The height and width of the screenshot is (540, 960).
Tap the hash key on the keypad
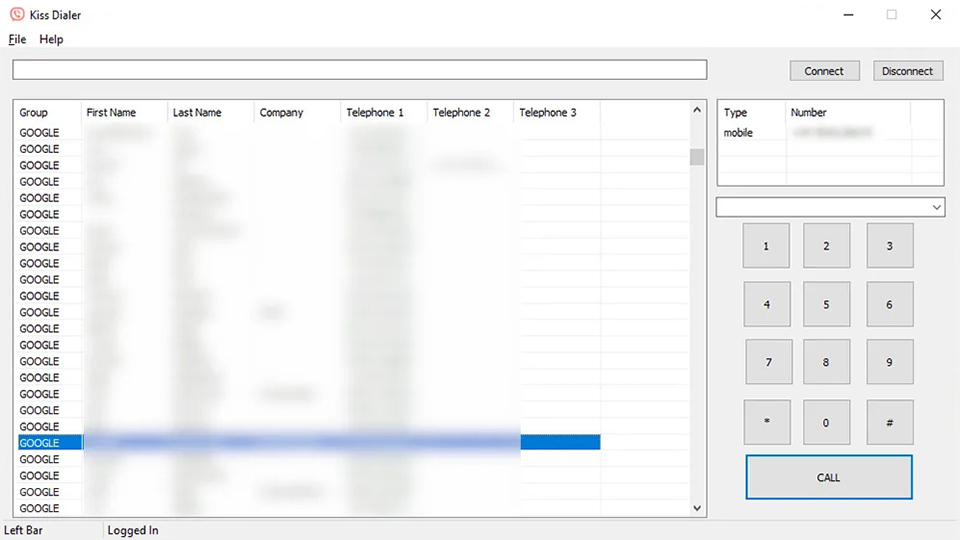[x=890, y=422]
